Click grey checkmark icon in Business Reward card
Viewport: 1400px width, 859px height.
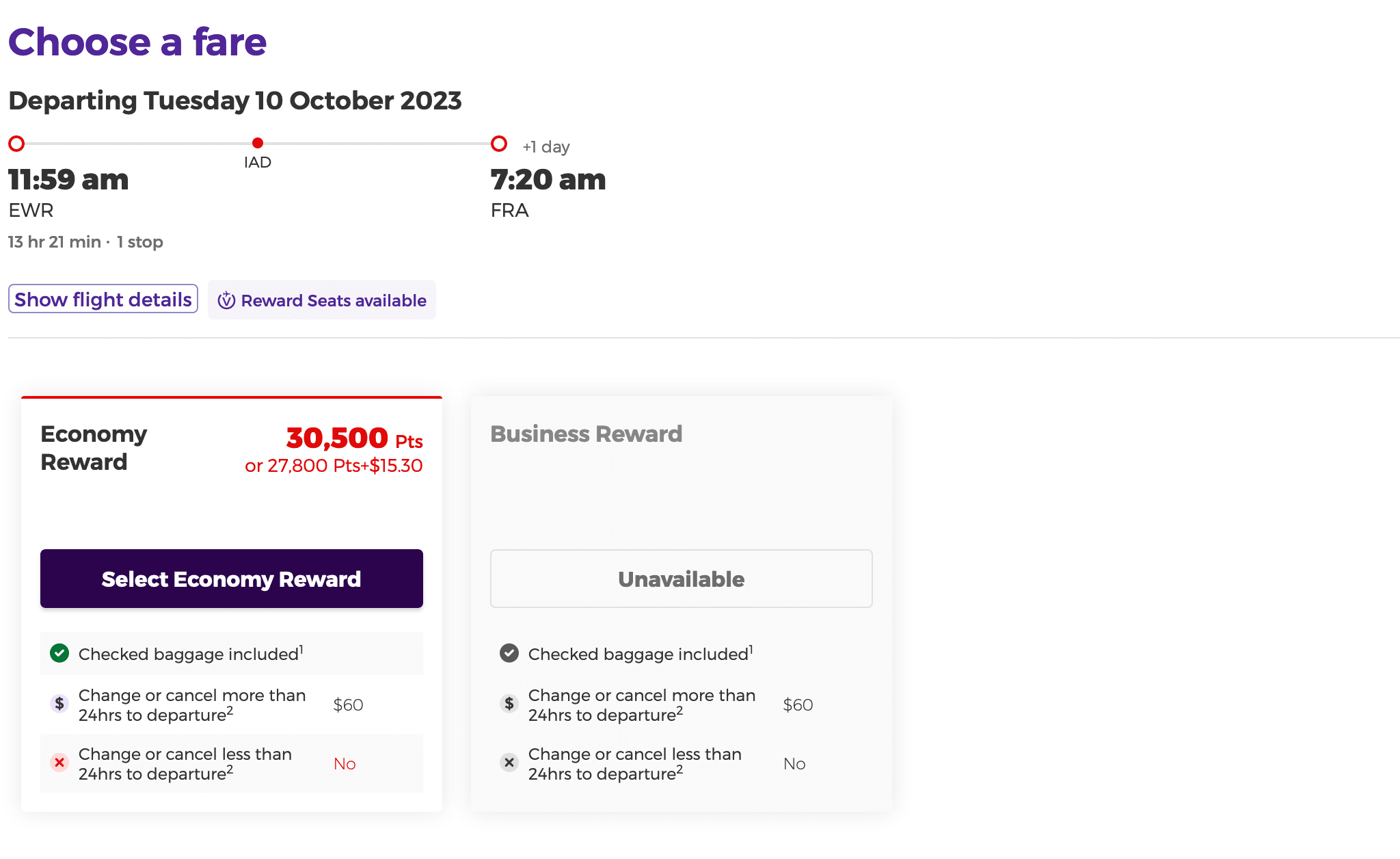509,653
